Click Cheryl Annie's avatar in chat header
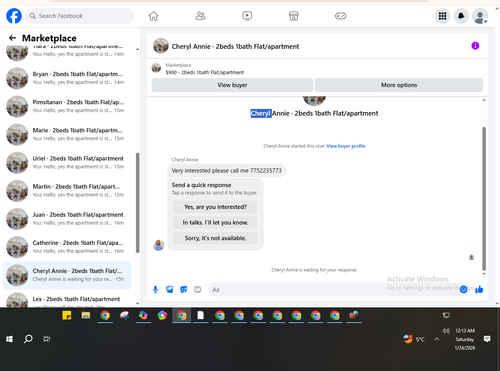Image resolution: width=500 pixels, height=371 pixels. [161, 46]
